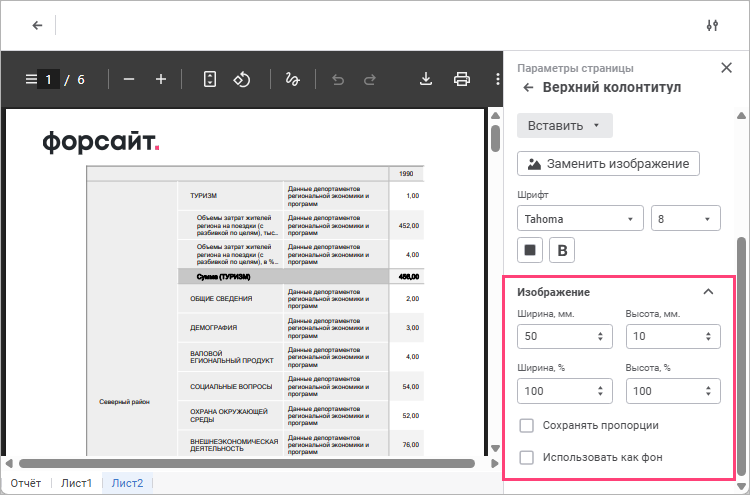Toggle the PDF sidebar menu icon
750x495 pixels.
pos(31,79)
